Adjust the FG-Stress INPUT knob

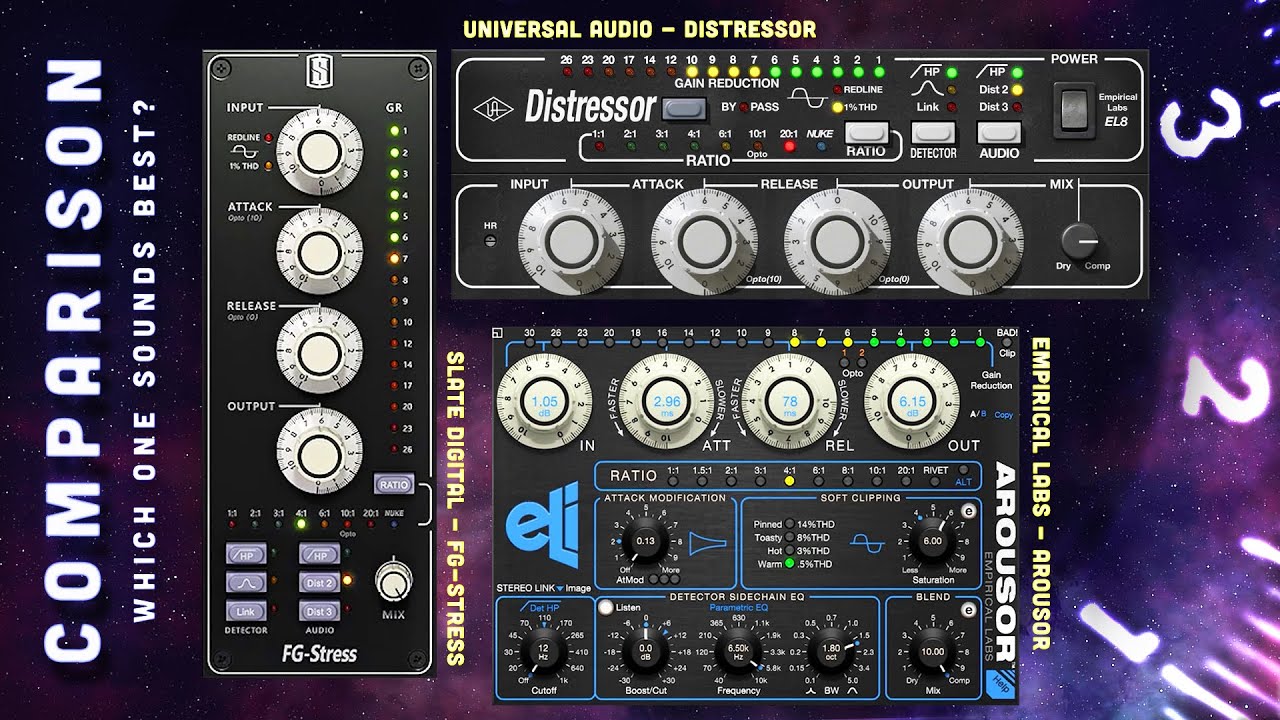319,151
